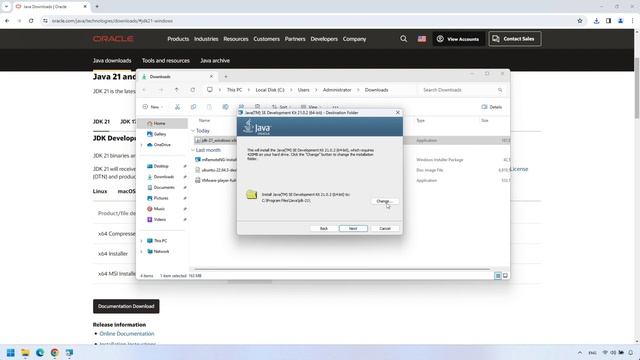Click the Paste icon in Explorer toolbar
640x360 pixels.
click(209, 107)
